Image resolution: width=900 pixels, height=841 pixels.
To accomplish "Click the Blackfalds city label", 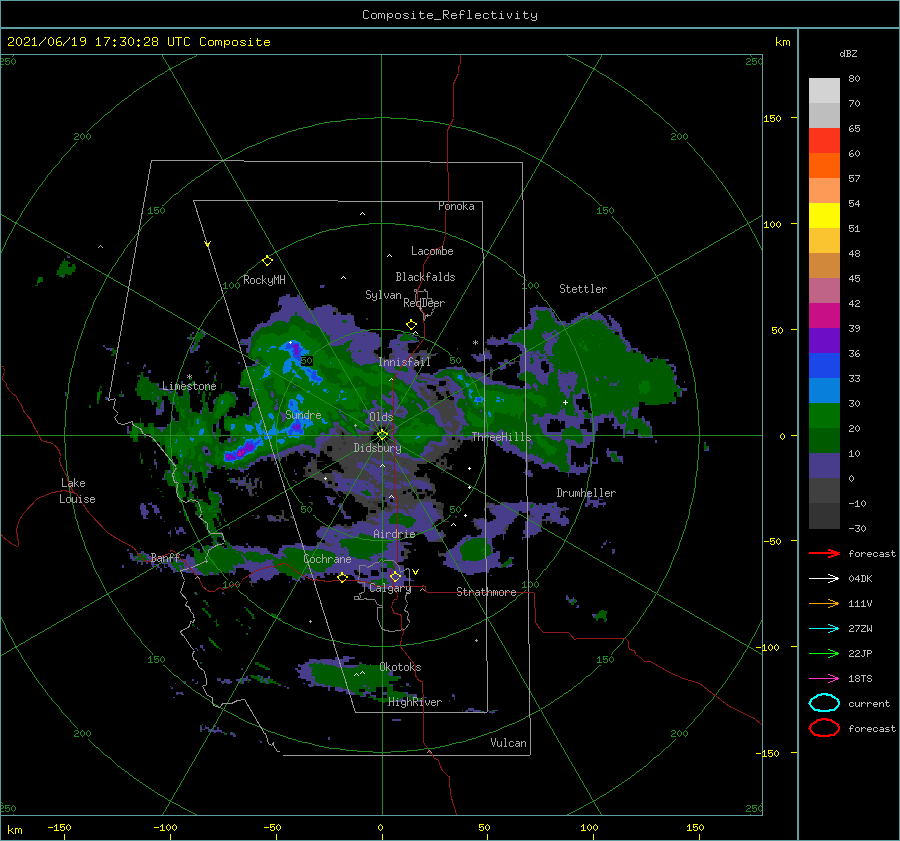I will [x=425, y=277].
